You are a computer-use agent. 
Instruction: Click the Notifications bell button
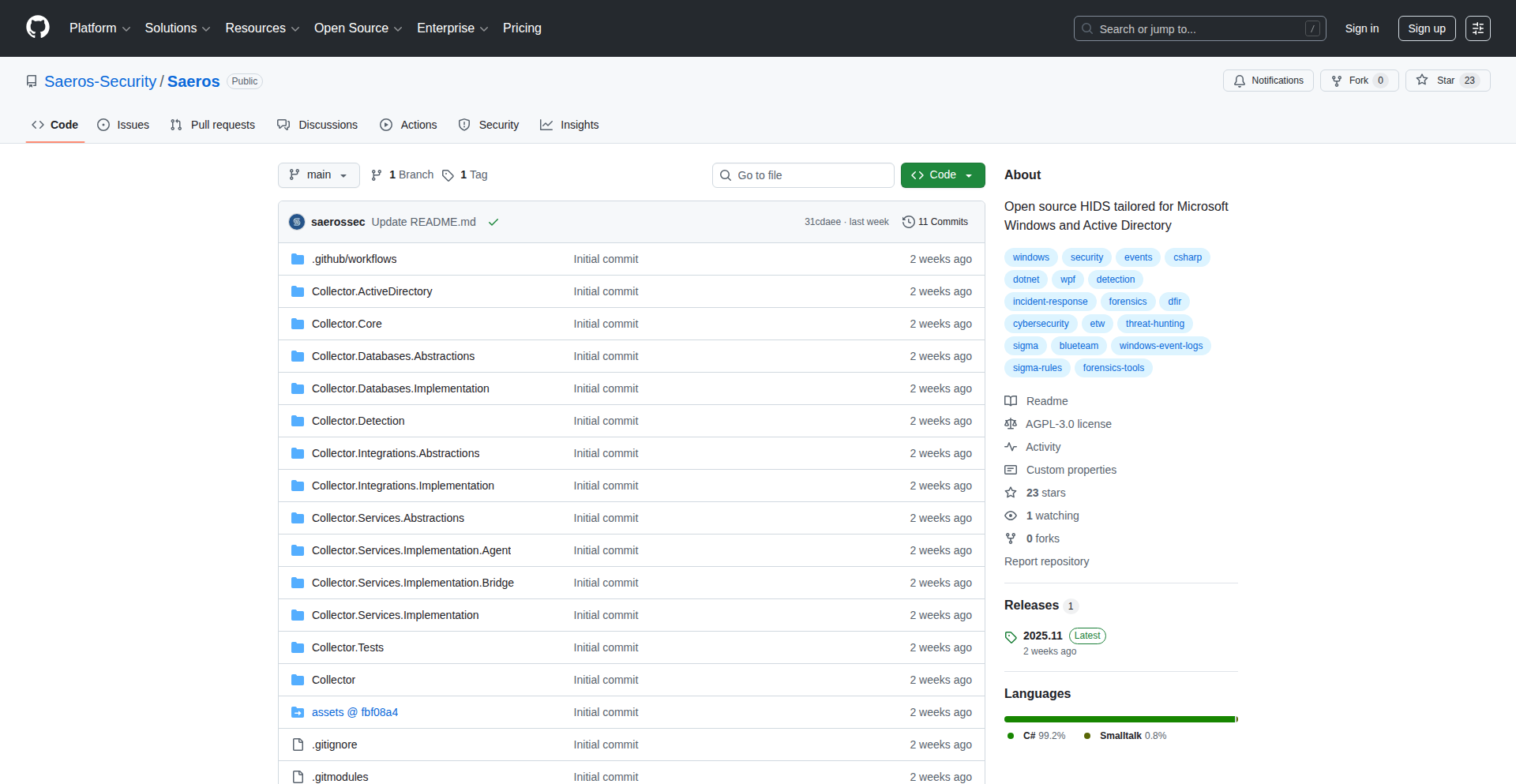[1268, 81]
